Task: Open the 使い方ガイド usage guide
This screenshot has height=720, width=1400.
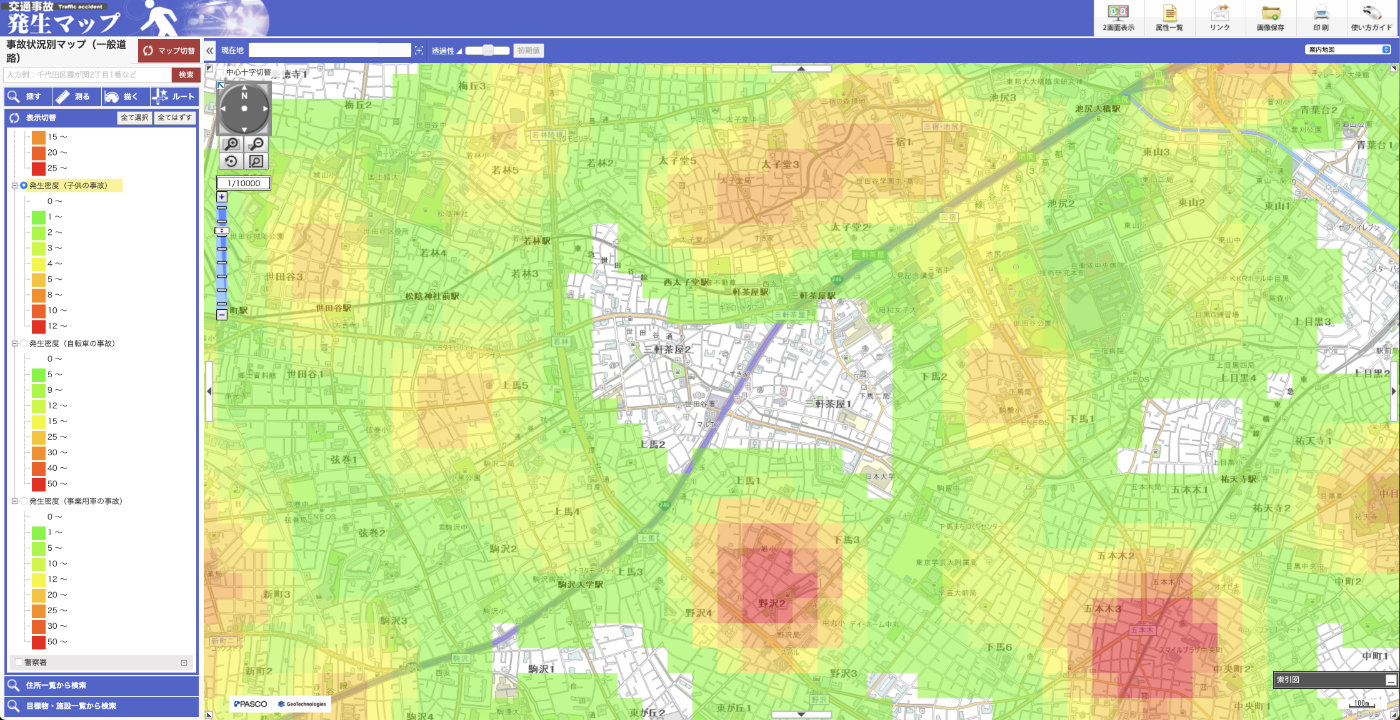Action: 1371,18
